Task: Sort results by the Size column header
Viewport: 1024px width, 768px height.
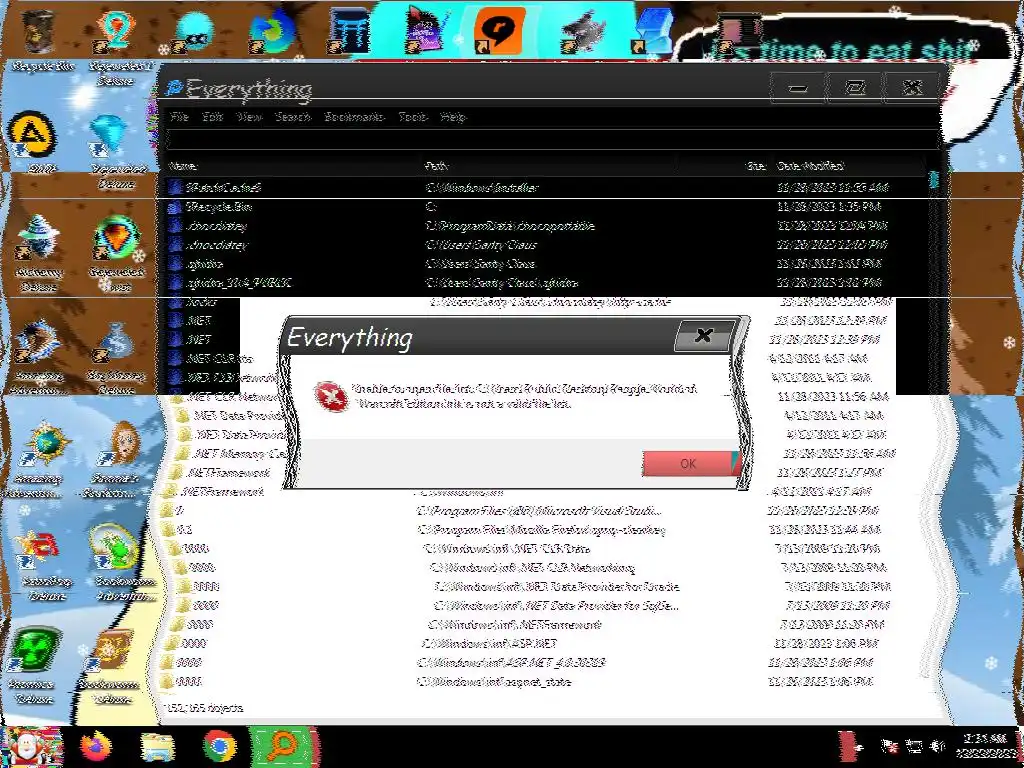Action: [x=725, y=166]
